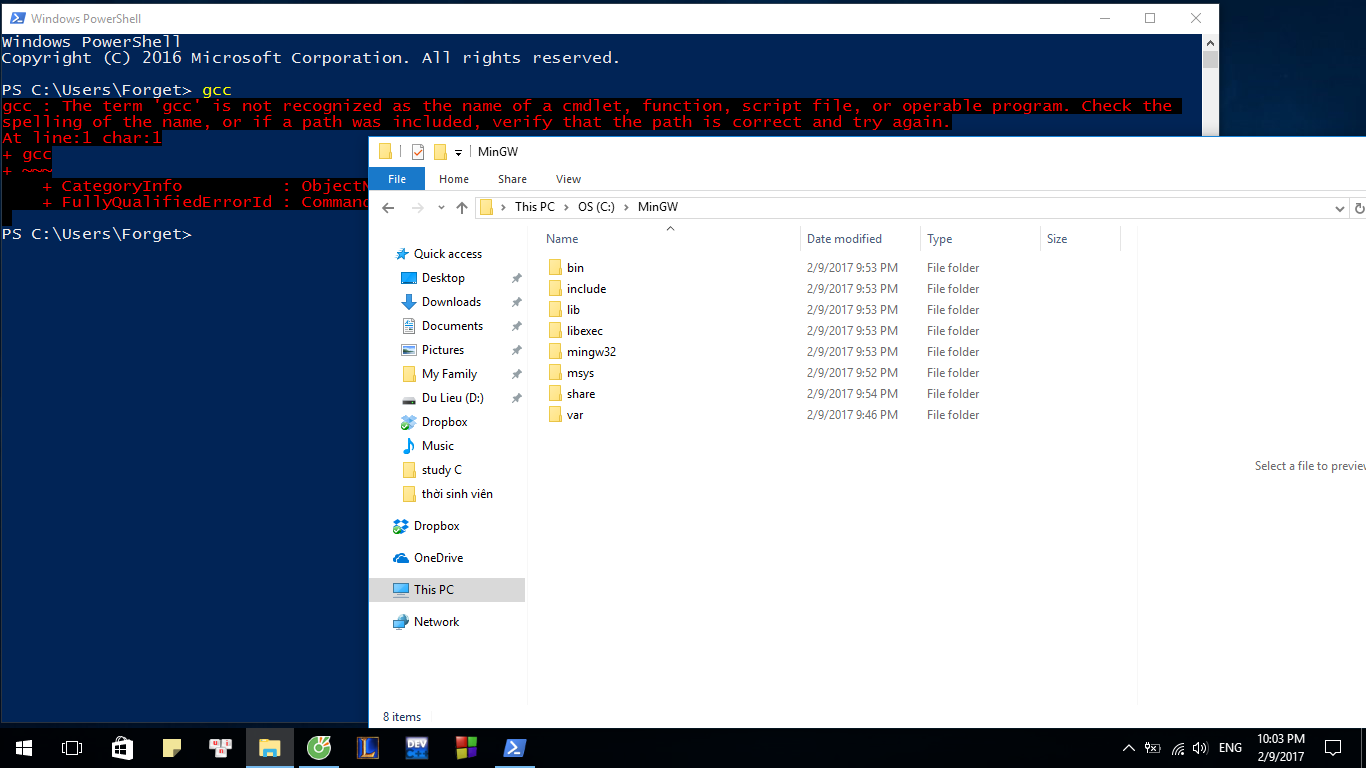
Task: Open the Windows Store taskbar icon
Action: [122, 748]
